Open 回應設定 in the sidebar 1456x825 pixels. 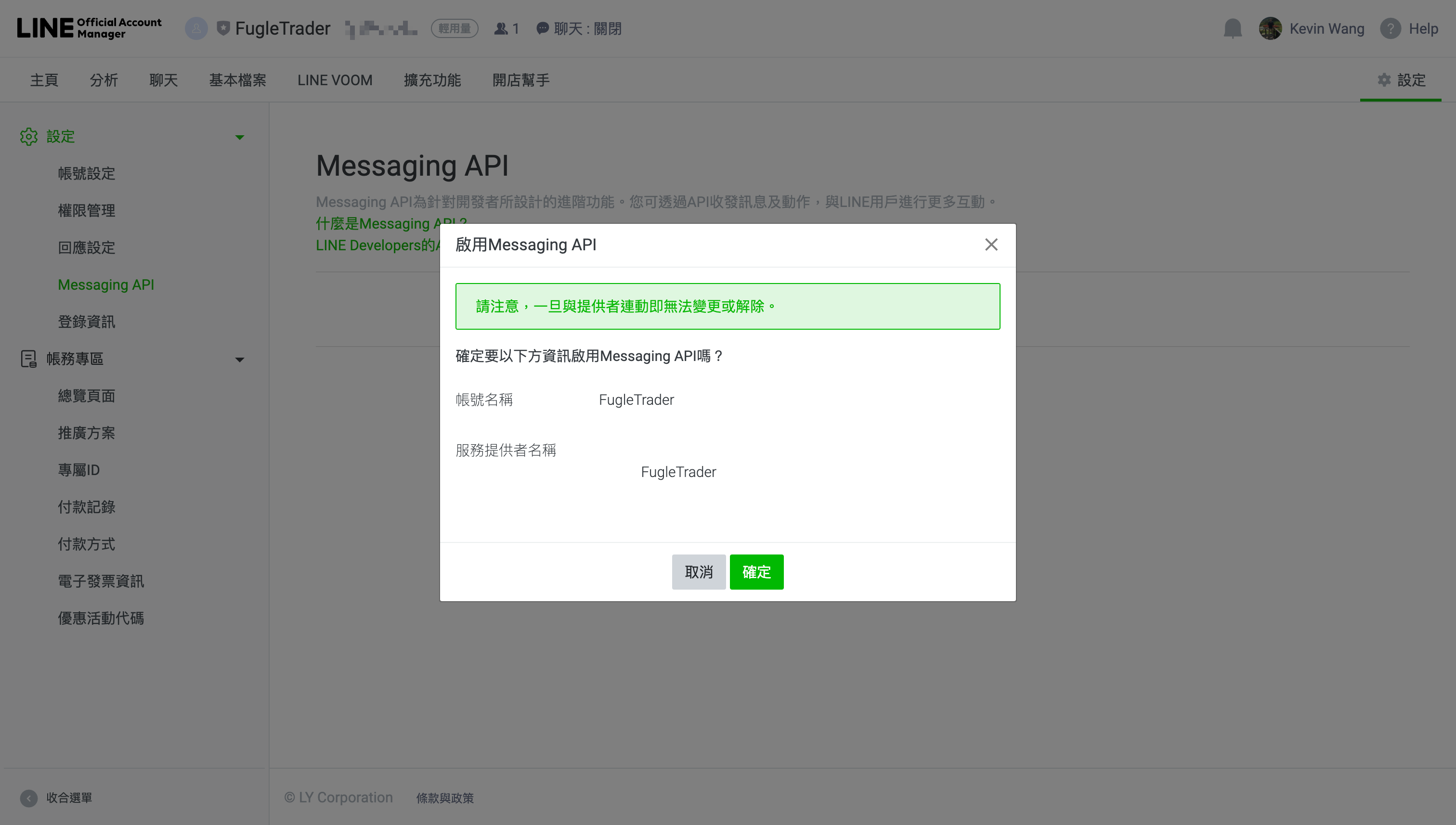pos(87,247)
